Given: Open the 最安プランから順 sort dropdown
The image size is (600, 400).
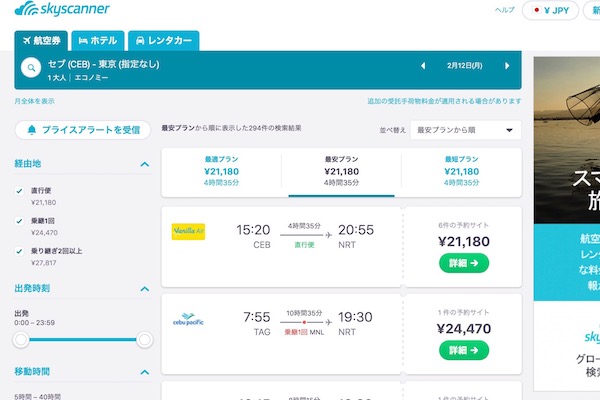Looking at the screenshot, I should (466, 130).
